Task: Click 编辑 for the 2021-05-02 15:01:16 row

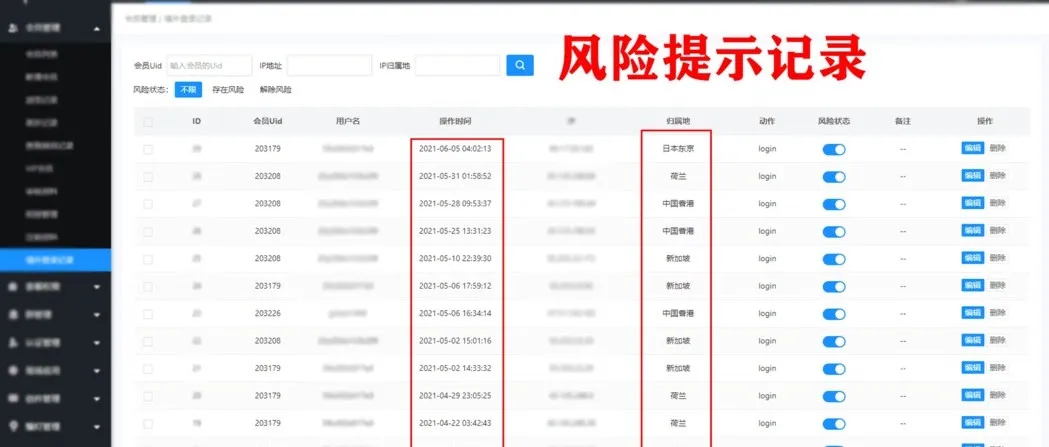Action: pos(973,340)
